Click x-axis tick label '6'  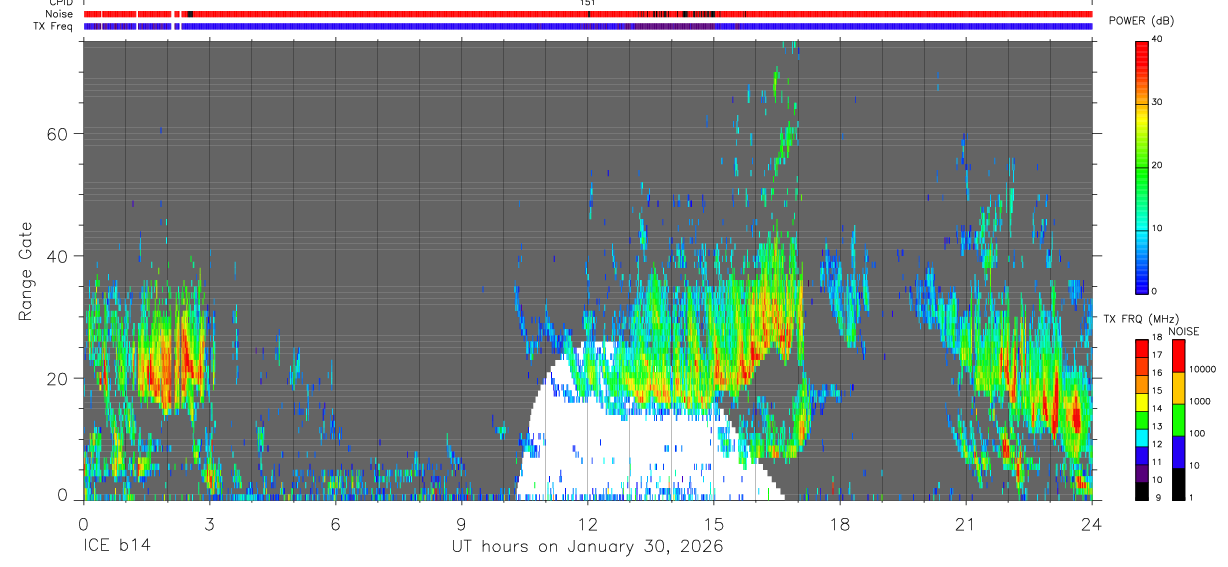pos(336,523)
